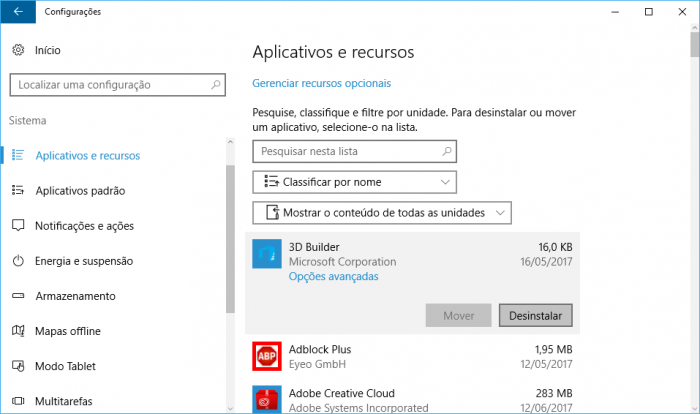Open Aplicativos padrão settings
The image size is (700, 414).
pyautogui.click(x=80, y=191)
